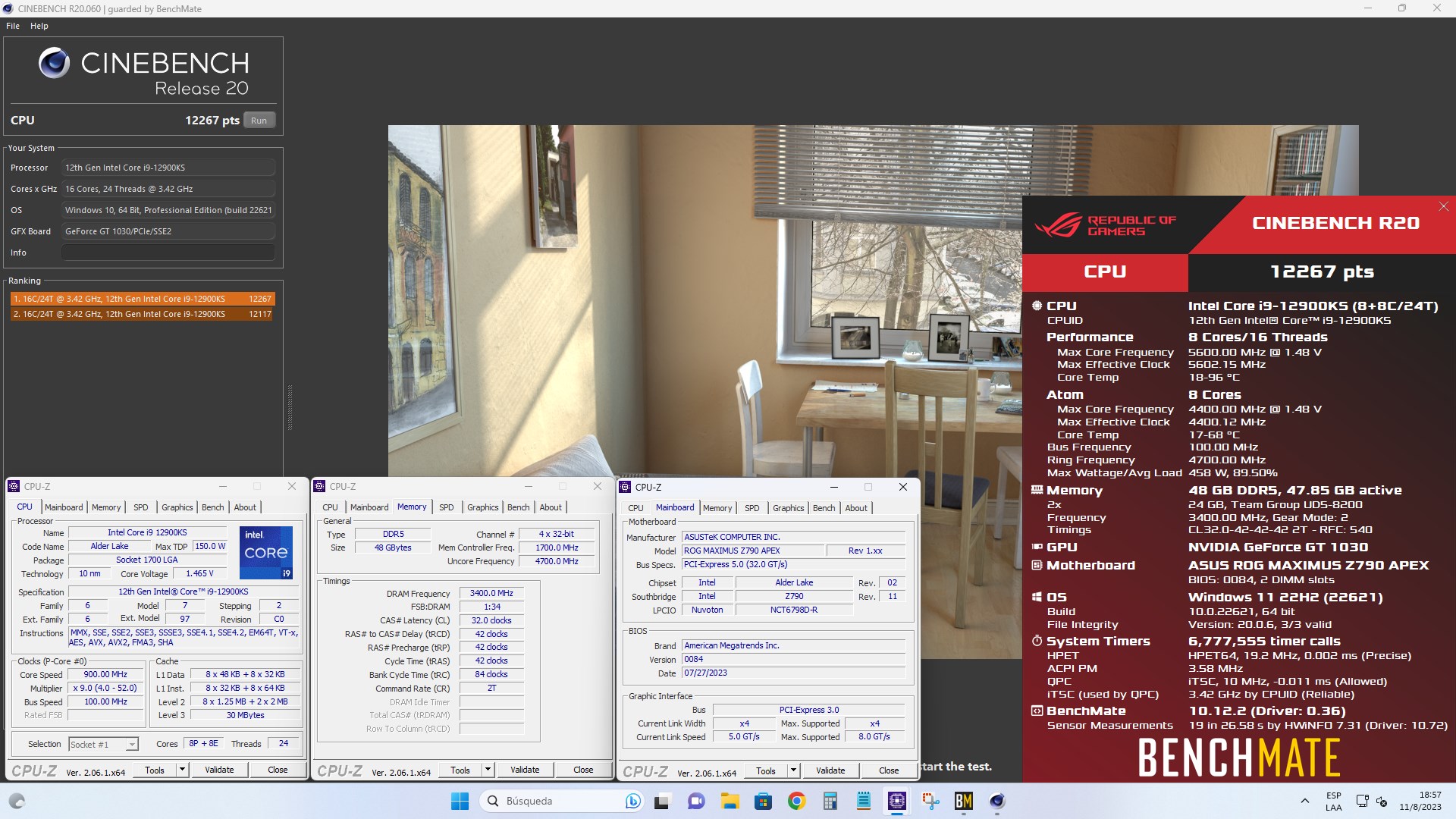This screenshot has width=1456, height=819.
Task: Click the CPU-Z icon in the CPU tab window title bar
Action: 14,486
